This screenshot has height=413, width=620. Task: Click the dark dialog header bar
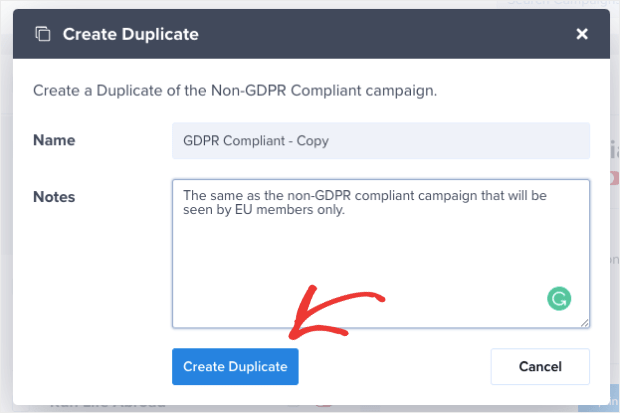pyautogui.click(x=311, y=34)
